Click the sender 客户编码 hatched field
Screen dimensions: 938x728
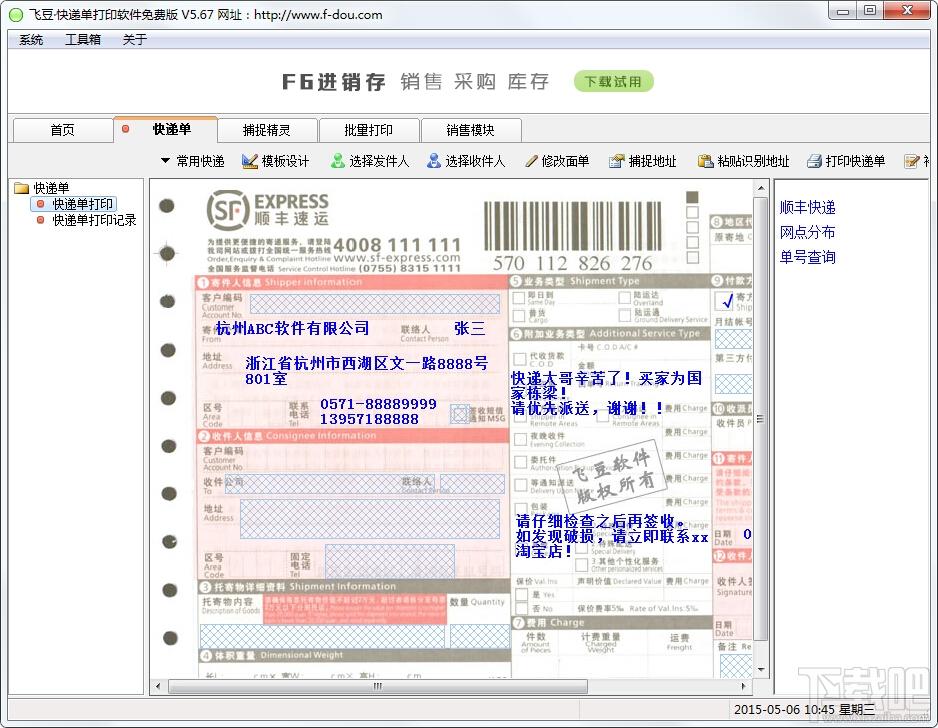click(x=374, y=304)
